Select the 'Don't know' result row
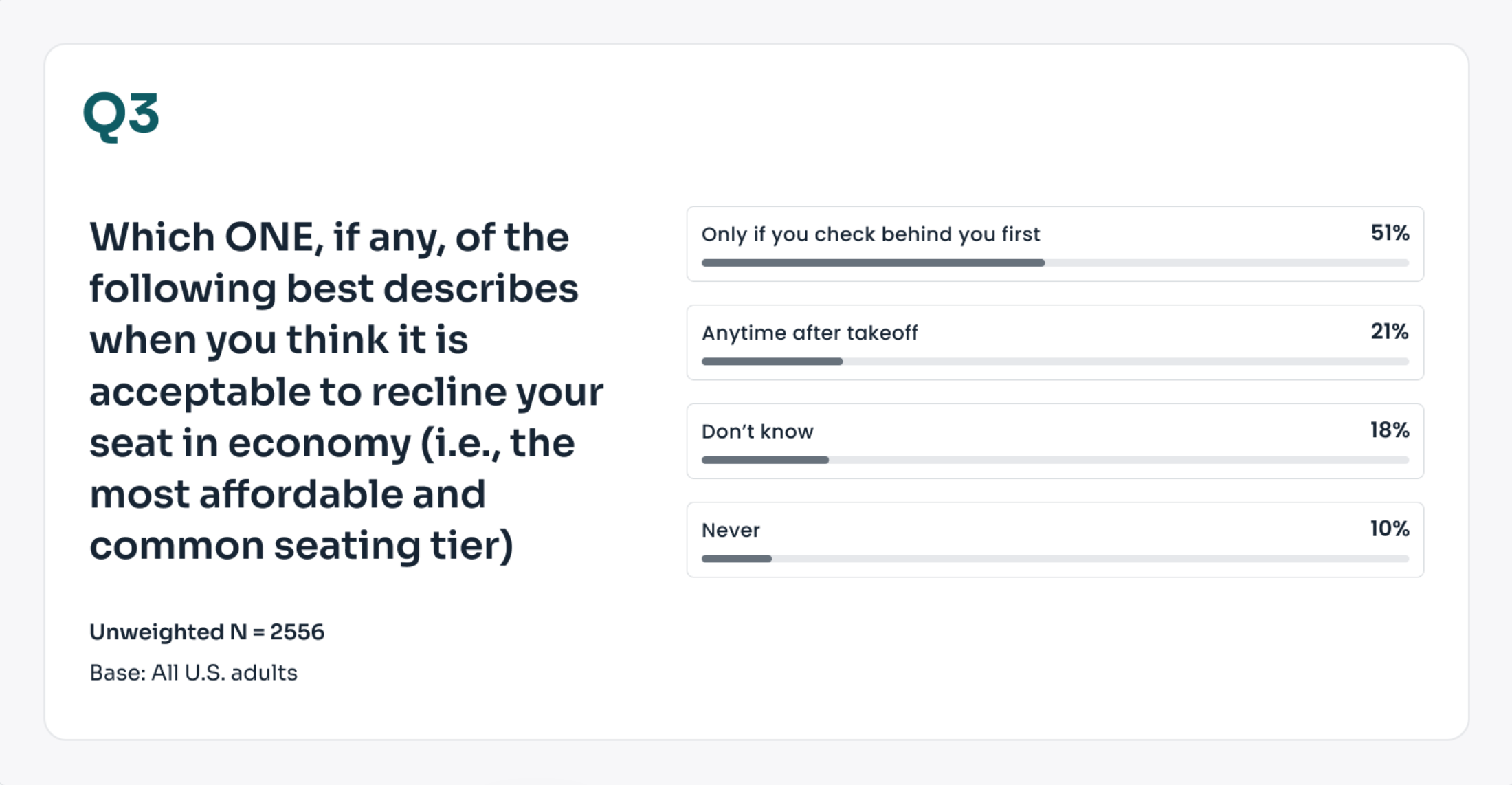1512x785 pixels. pos(1055,441)
